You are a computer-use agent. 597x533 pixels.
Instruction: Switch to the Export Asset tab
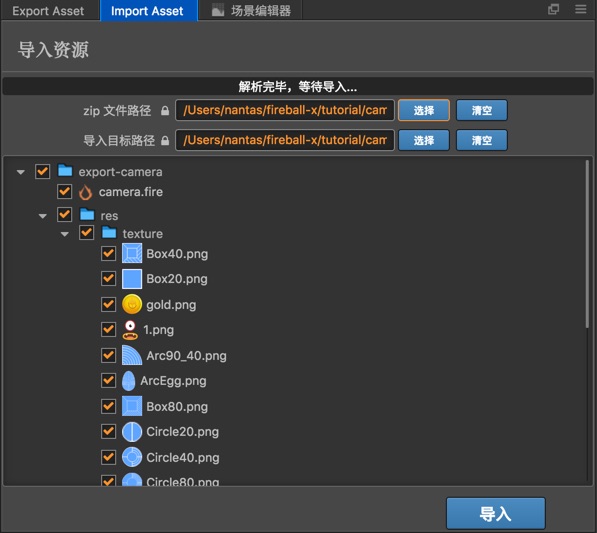[x=48, y=11]
